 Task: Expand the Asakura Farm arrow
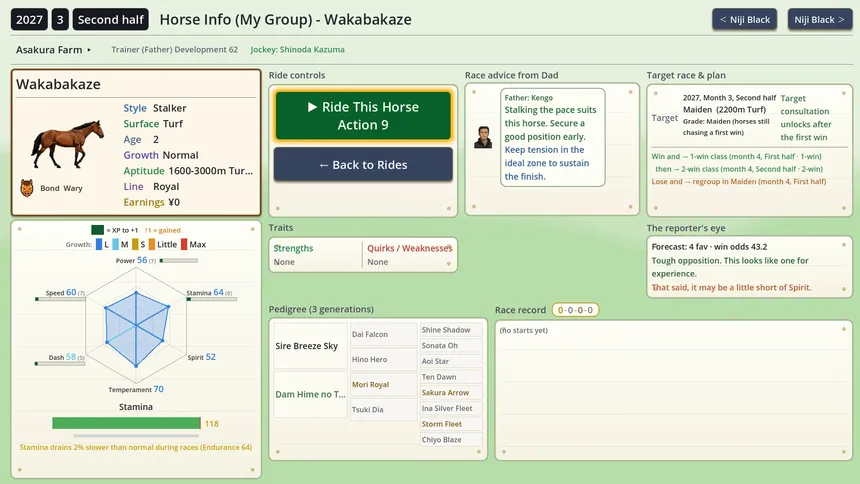point(89,50)
